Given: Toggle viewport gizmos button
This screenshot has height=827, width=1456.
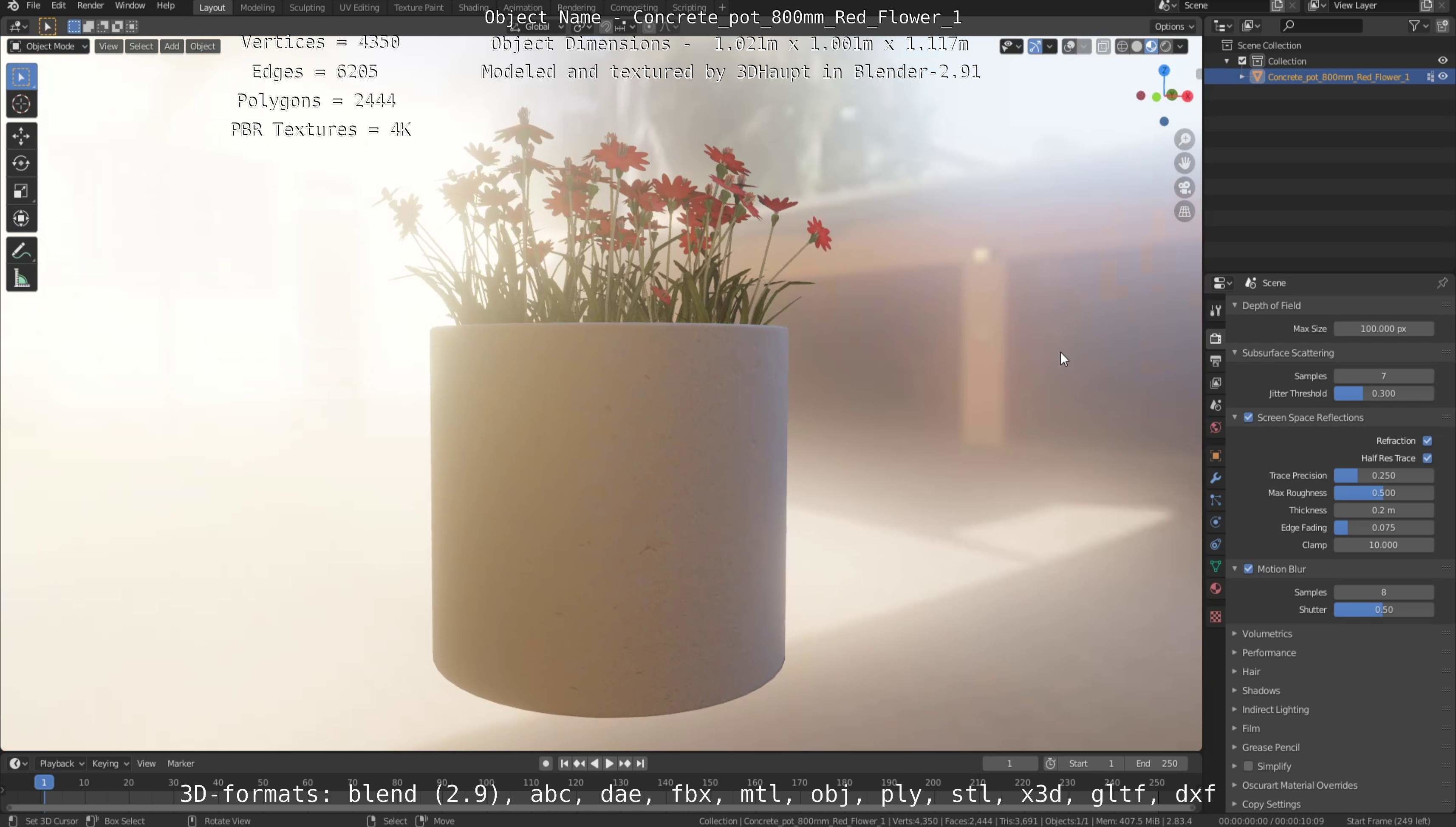Looking at the screenshot, I should 1035,47.
